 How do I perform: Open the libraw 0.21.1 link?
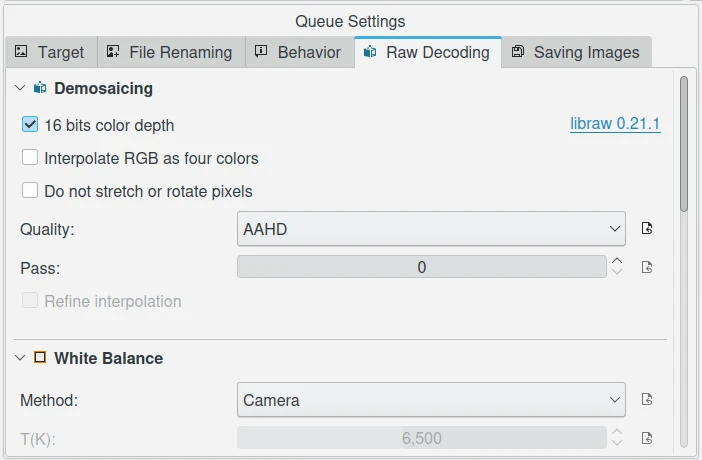pos(615,125)
